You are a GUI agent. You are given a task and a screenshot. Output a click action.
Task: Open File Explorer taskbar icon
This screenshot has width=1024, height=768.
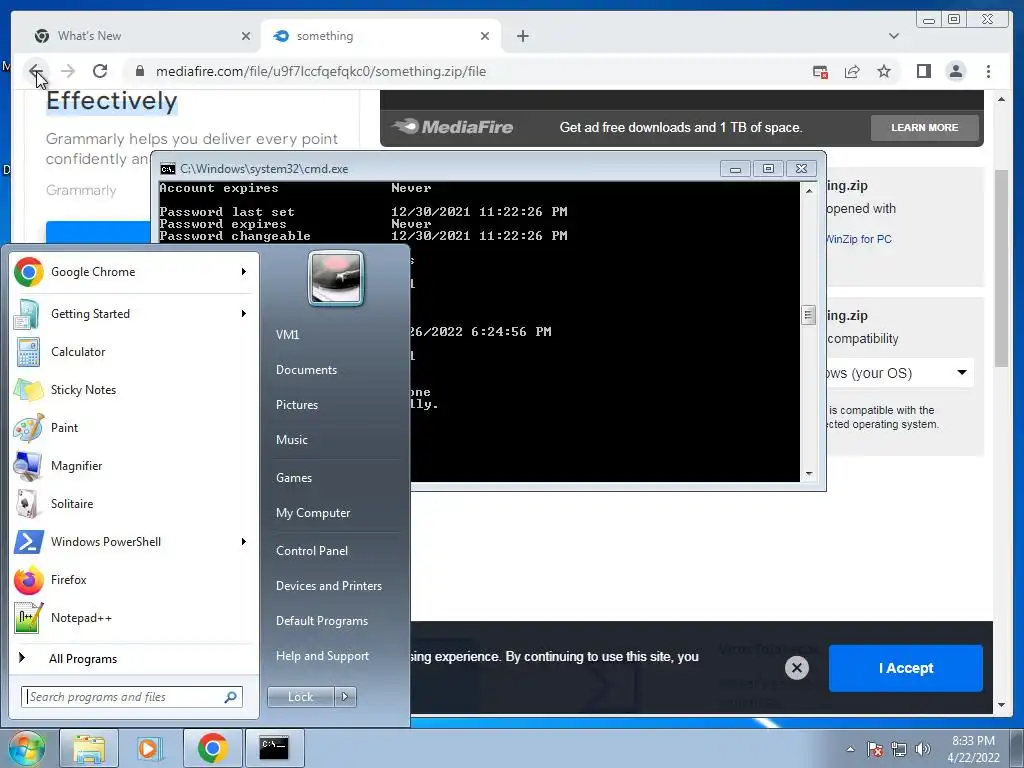click(x=89, y=748)
